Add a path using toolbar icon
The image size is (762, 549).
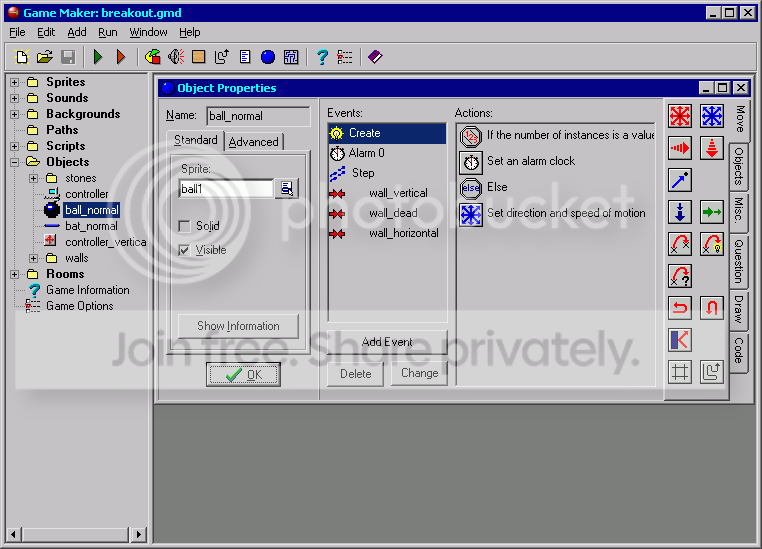pyautogui.click(x=222, y=57)
